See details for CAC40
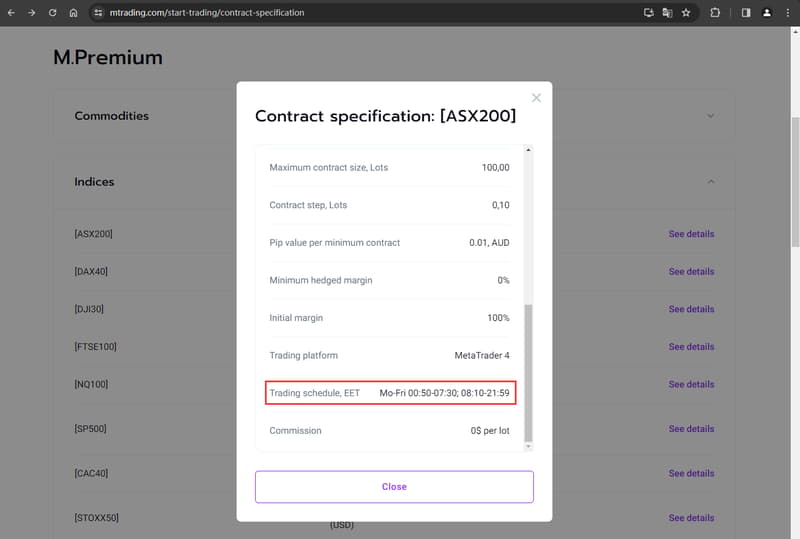Screen dimensions: 800x539 [691, 473]
